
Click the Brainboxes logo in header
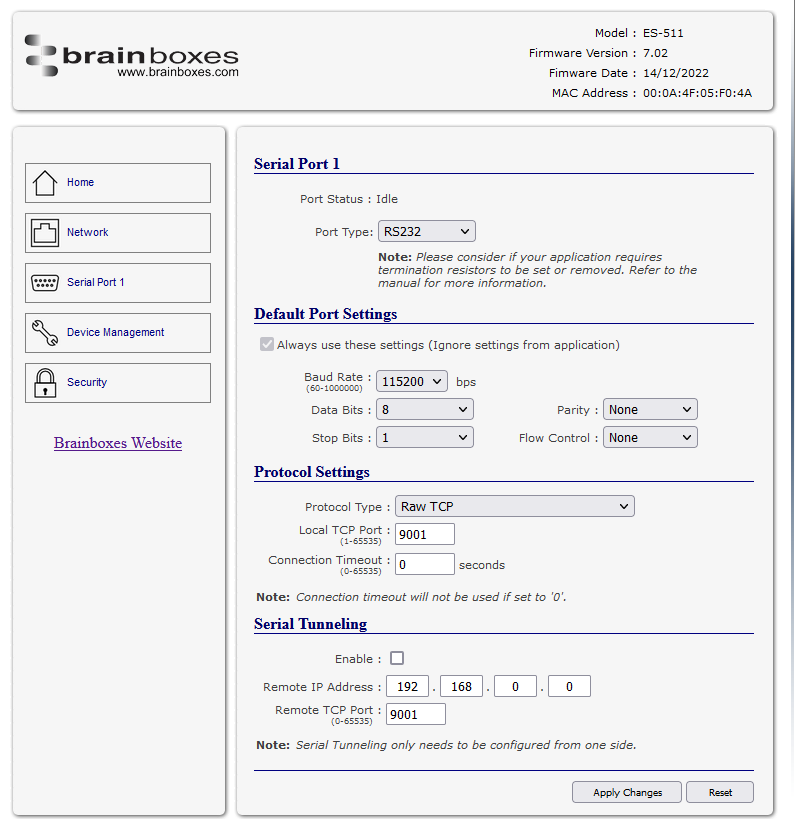pos(132,57)
